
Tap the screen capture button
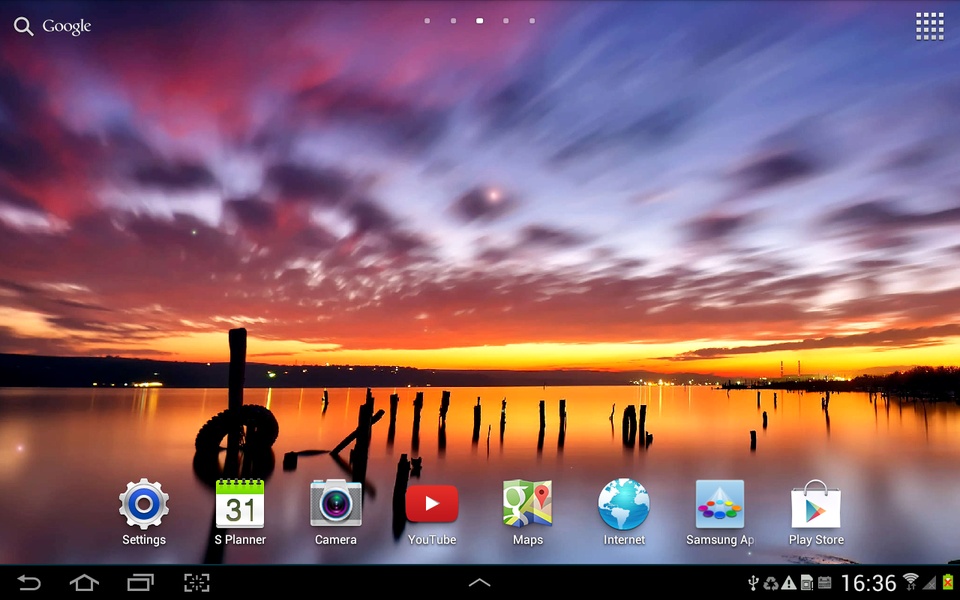tap(197, 582)
